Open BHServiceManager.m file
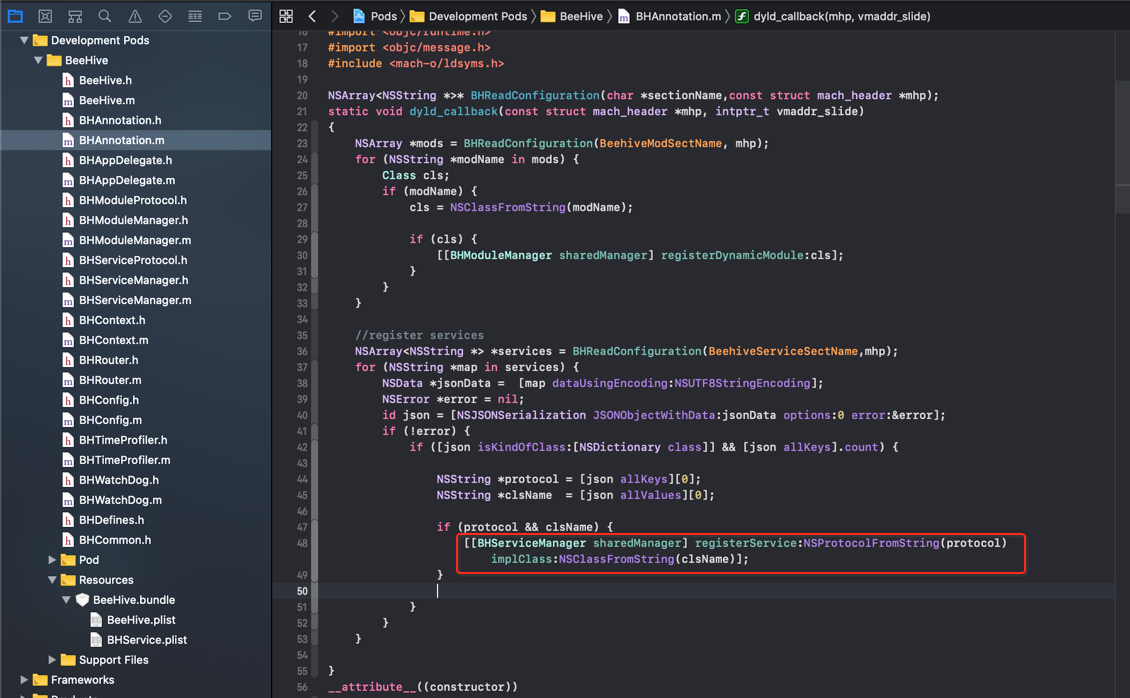Viewport: 1130px width, 698px height. (135, 300)
